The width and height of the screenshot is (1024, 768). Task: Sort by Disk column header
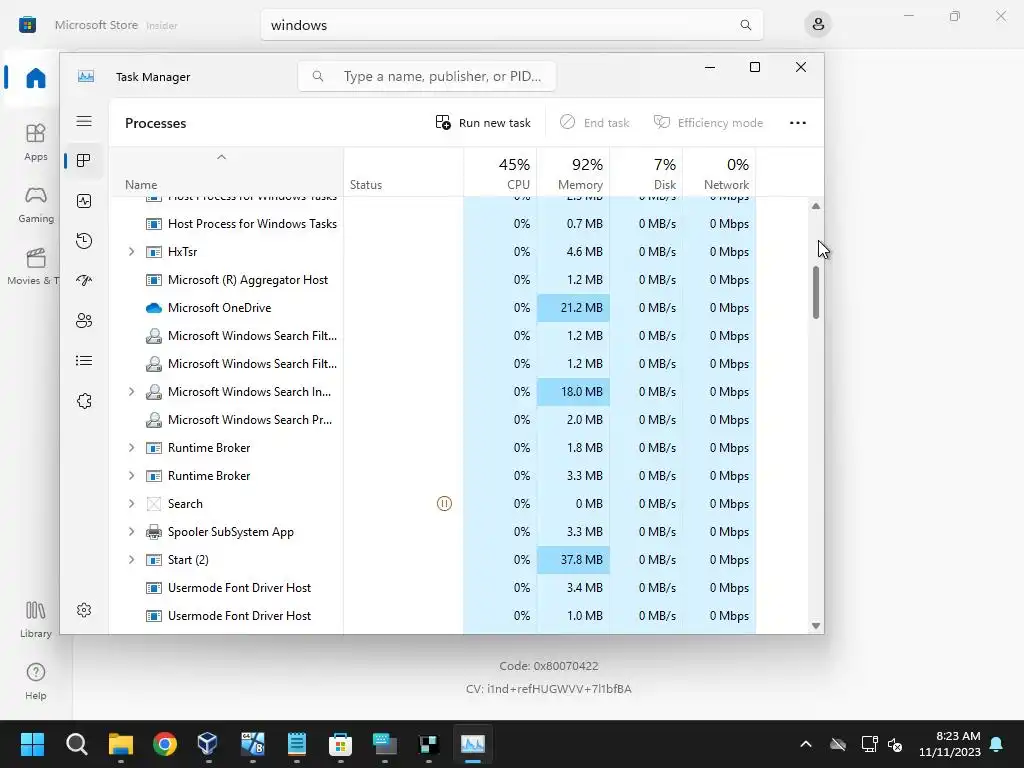[647, 174]
